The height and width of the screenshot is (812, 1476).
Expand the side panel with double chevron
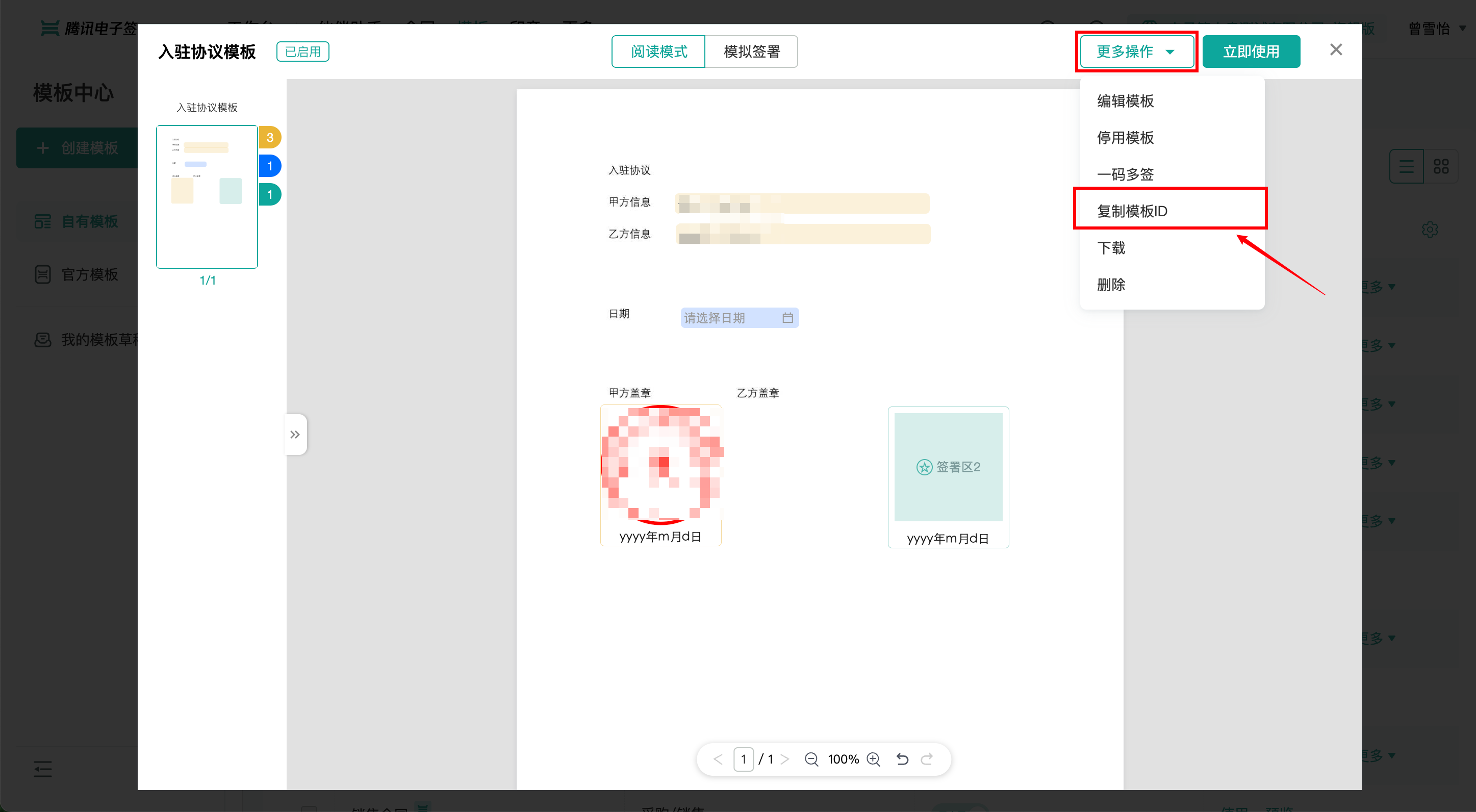click(x=296, y=435)
